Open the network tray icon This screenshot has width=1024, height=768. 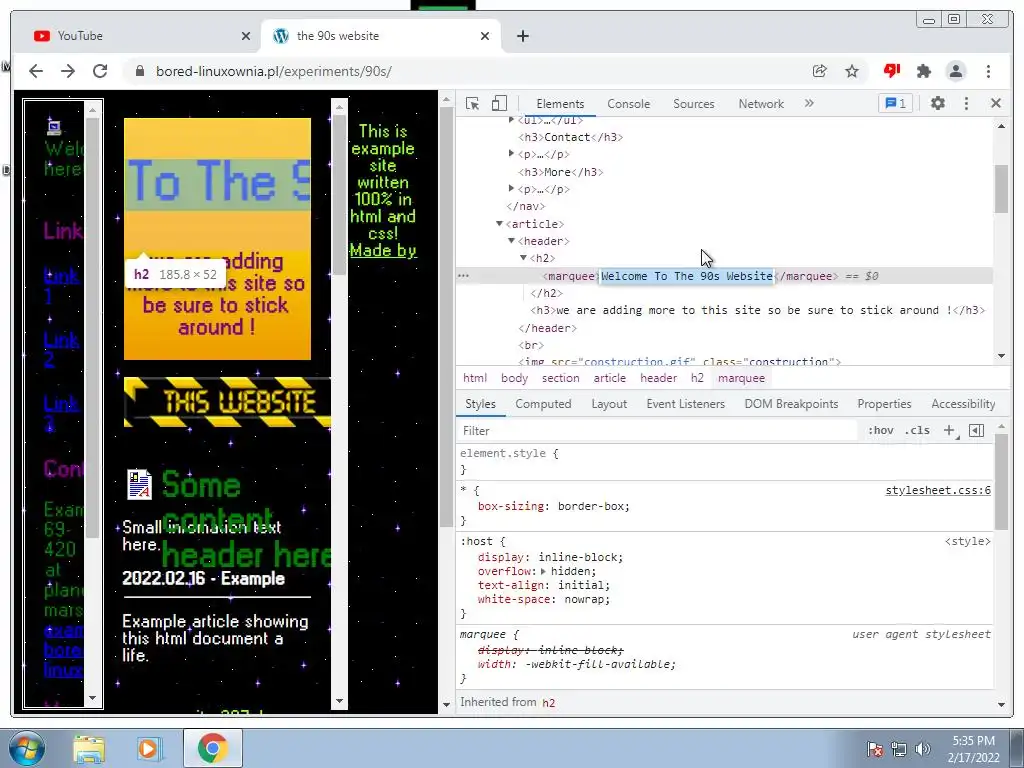pyautogui.click(x=899, y=749)
